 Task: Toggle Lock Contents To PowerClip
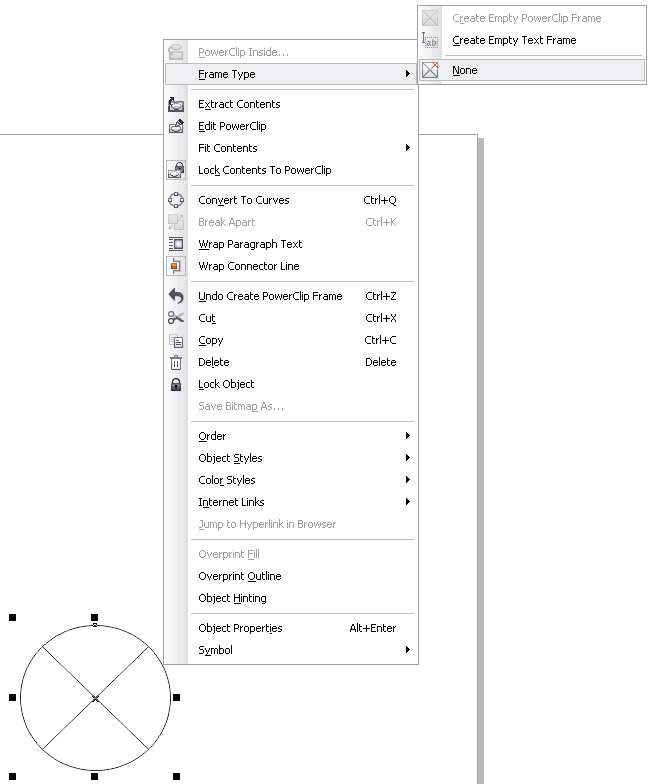291,170
